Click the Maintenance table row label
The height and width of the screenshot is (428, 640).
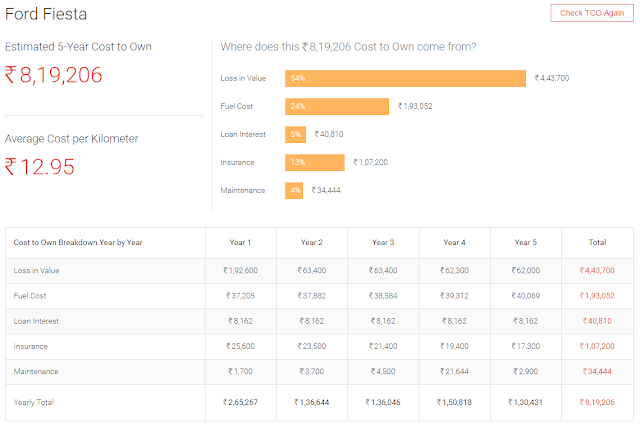[x=36, y=372]
